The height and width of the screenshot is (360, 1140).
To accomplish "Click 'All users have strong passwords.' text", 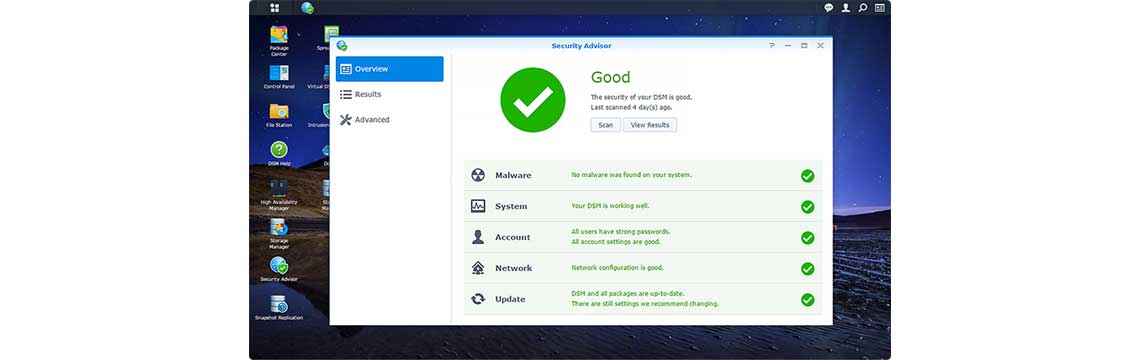I will point(620,231).
